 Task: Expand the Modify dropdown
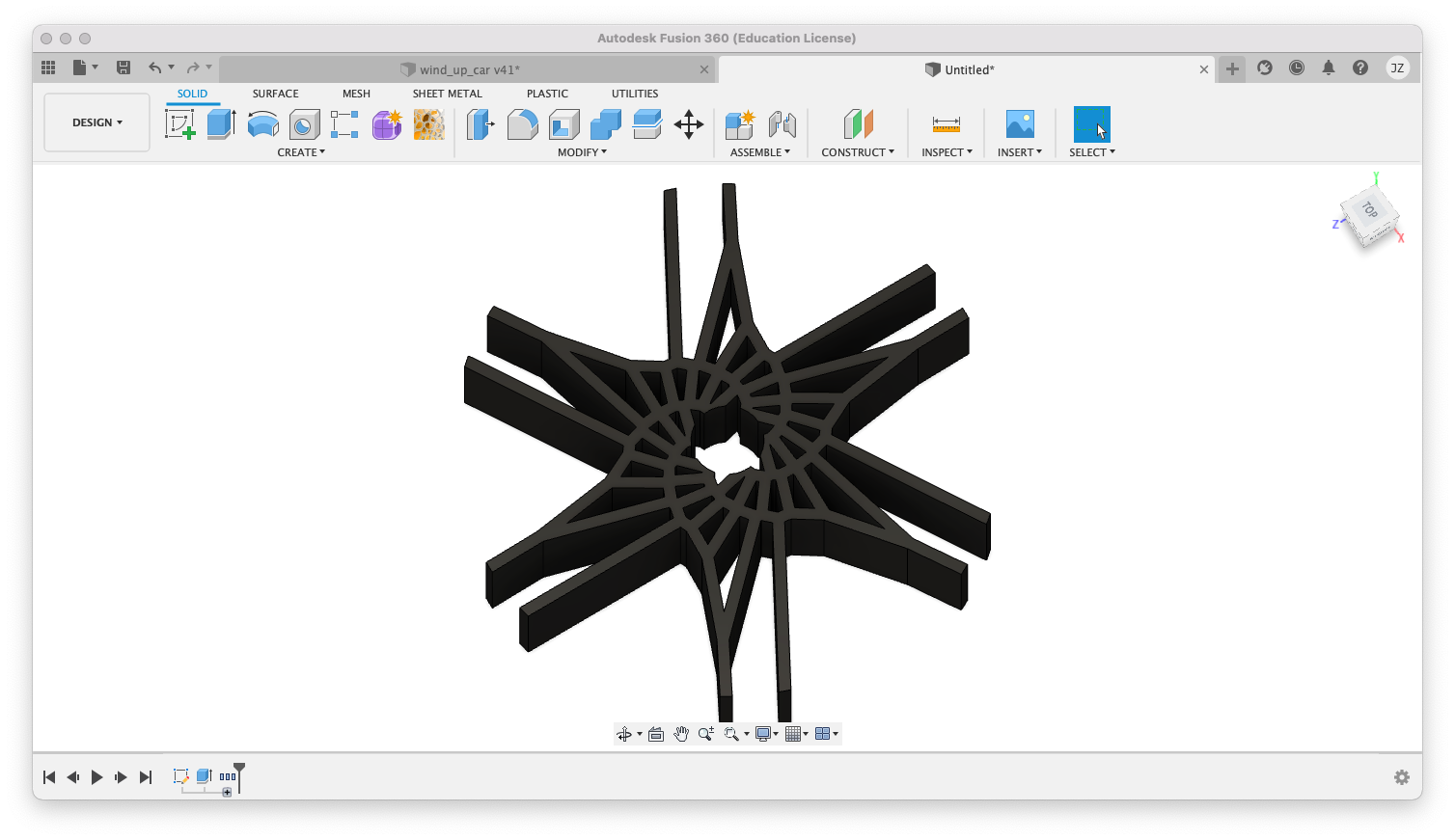pyautogui.click(x=582, y=151)
